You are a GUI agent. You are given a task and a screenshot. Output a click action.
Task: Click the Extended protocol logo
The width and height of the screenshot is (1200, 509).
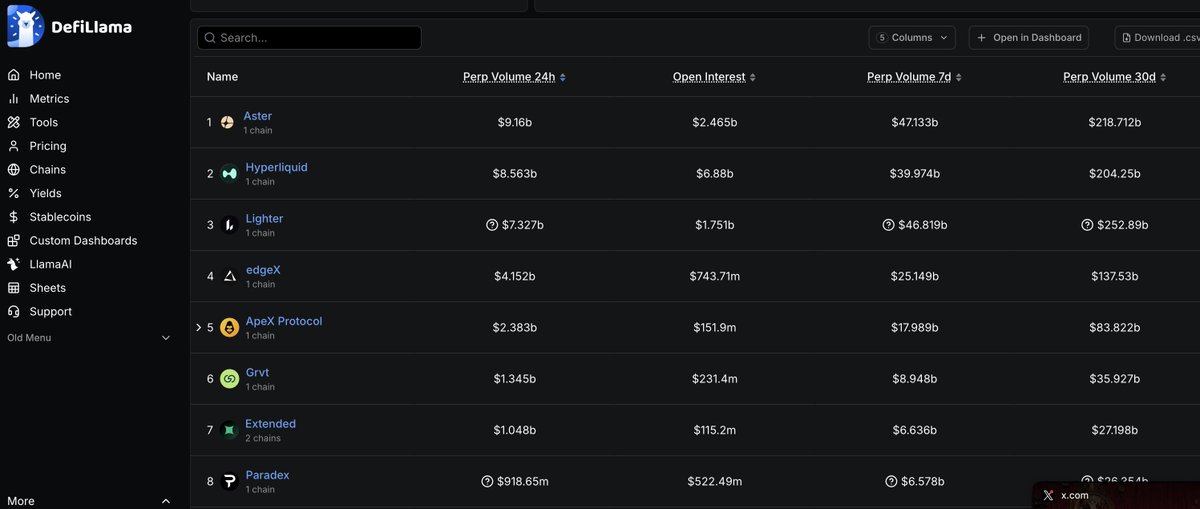click(229, 430)
